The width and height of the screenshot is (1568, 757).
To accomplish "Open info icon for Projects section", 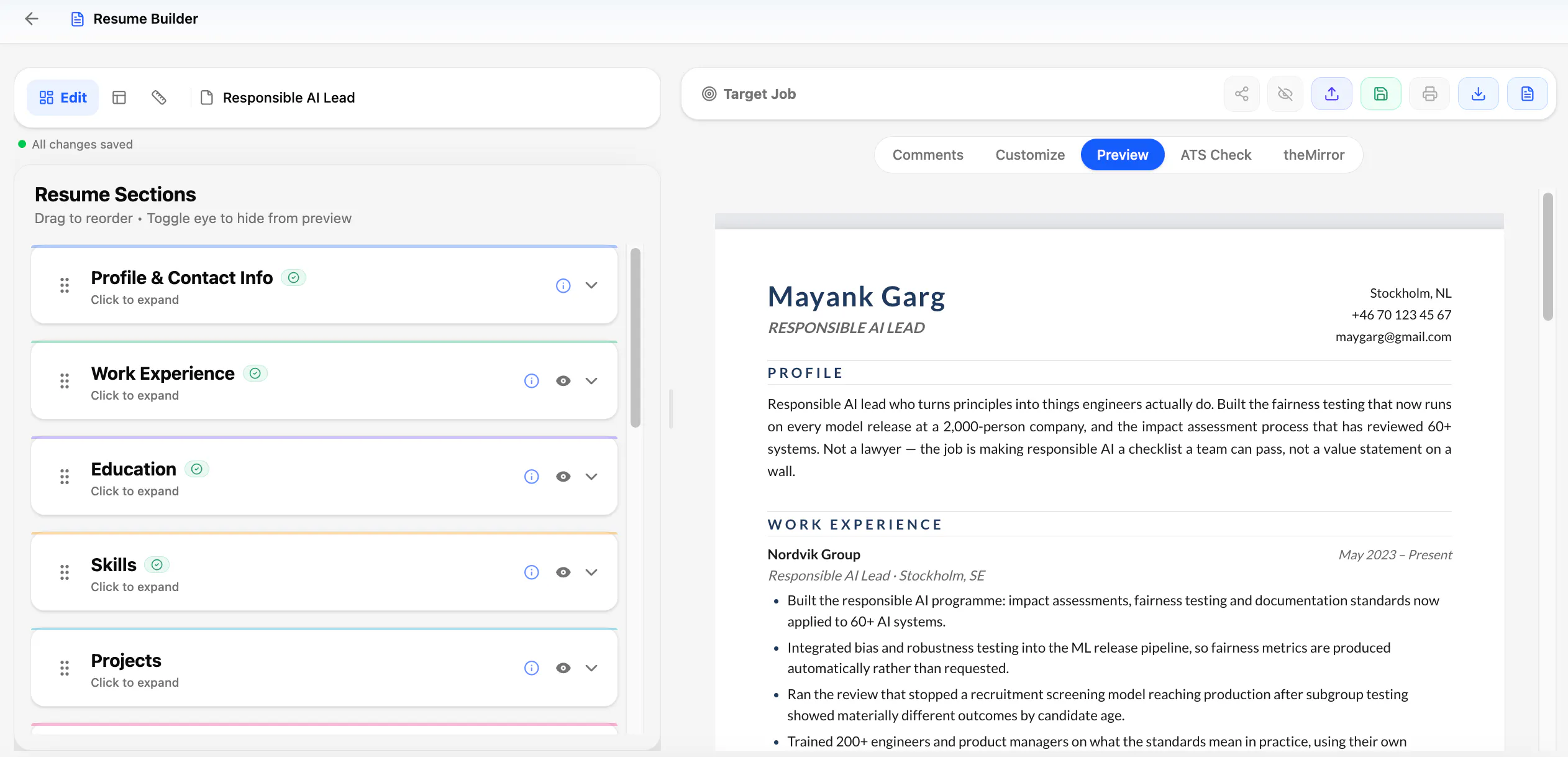I will 532,668.
